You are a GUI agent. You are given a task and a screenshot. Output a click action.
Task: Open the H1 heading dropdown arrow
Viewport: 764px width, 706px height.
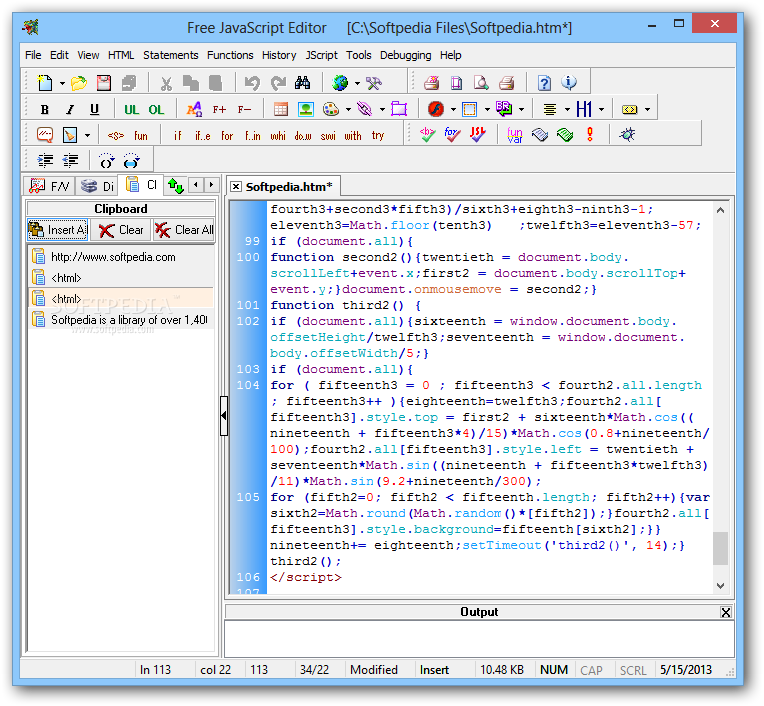pos(602,110)
